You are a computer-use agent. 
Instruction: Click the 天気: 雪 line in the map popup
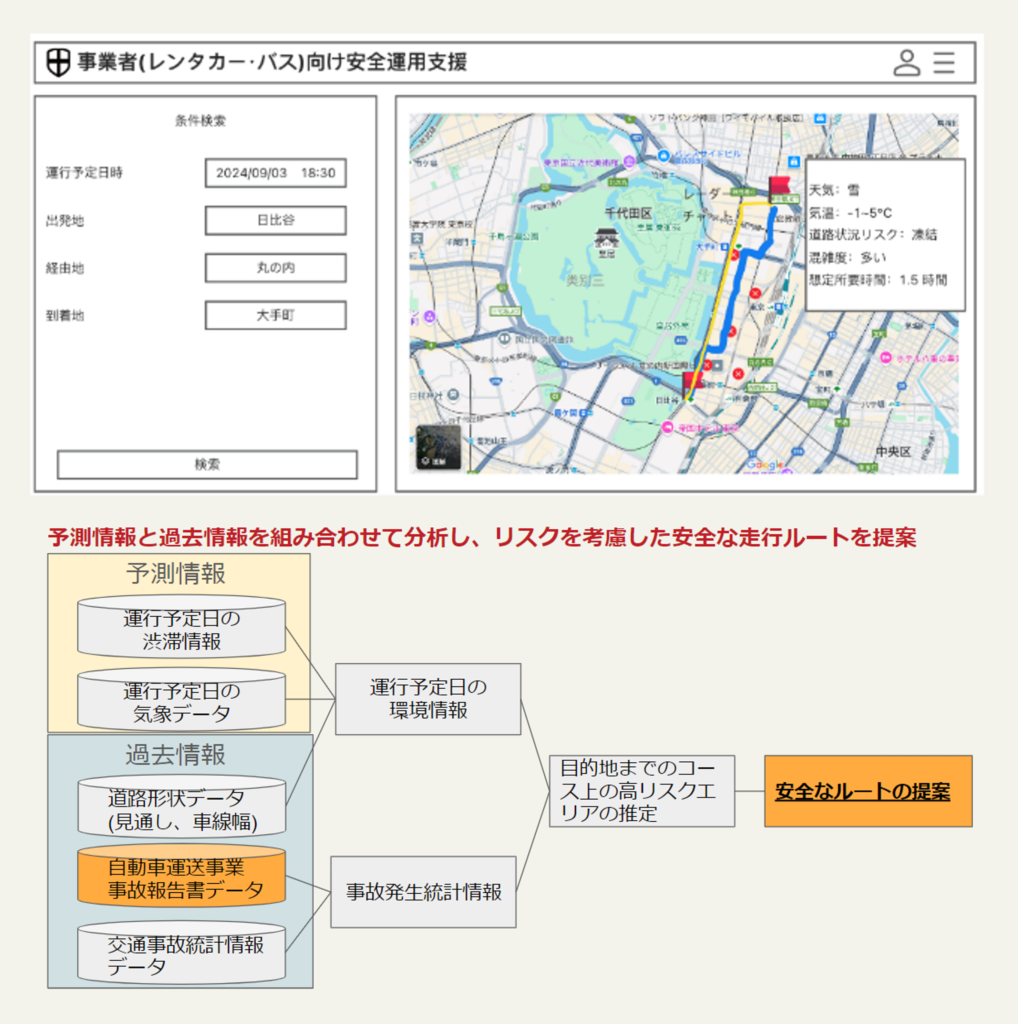835,190
